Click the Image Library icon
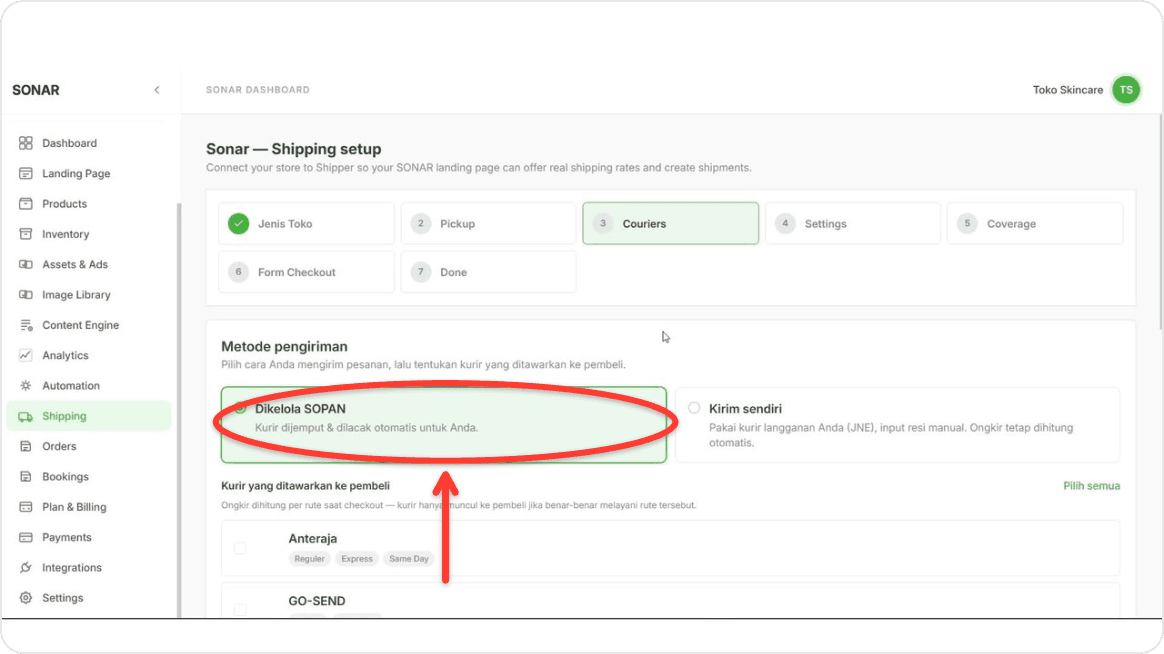Image resolution: width=1164 pixels, height=654 pixels. pyautogui.click(x=25, y=295)
